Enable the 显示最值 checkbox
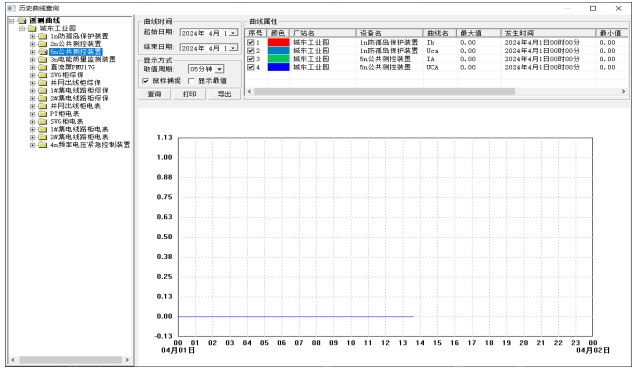The width and height of the screenshot is (634, 370). tap(191, 81)
